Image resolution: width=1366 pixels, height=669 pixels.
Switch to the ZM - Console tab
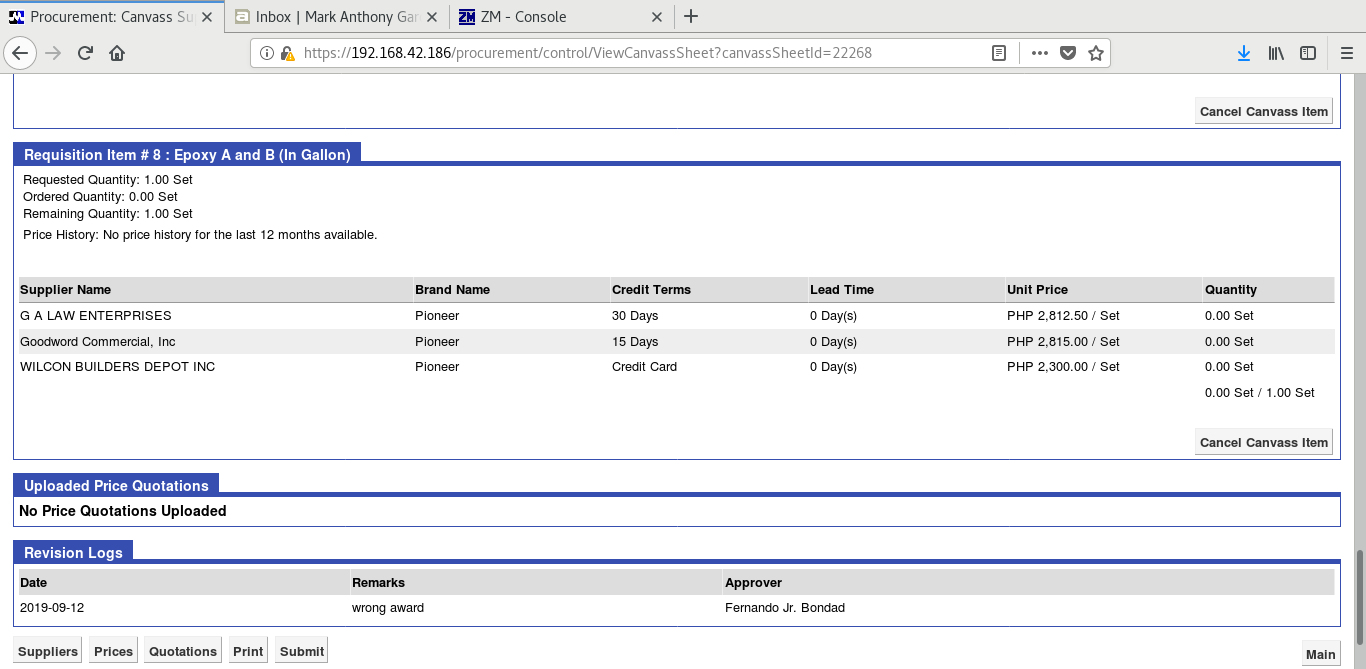click(x=562, y=16)
